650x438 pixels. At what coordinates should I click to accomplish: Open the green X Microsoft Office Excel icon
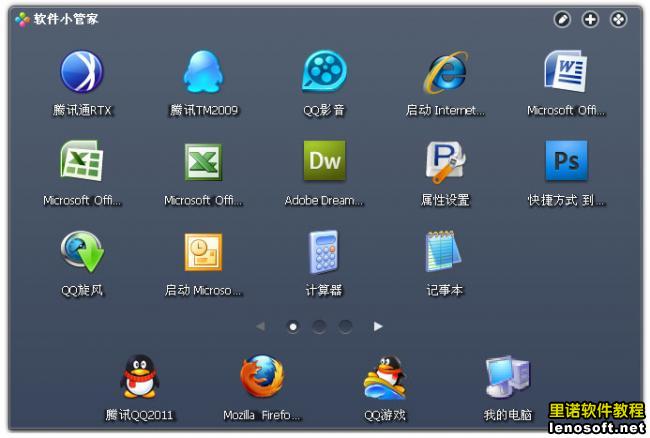[x=203, y=162]
